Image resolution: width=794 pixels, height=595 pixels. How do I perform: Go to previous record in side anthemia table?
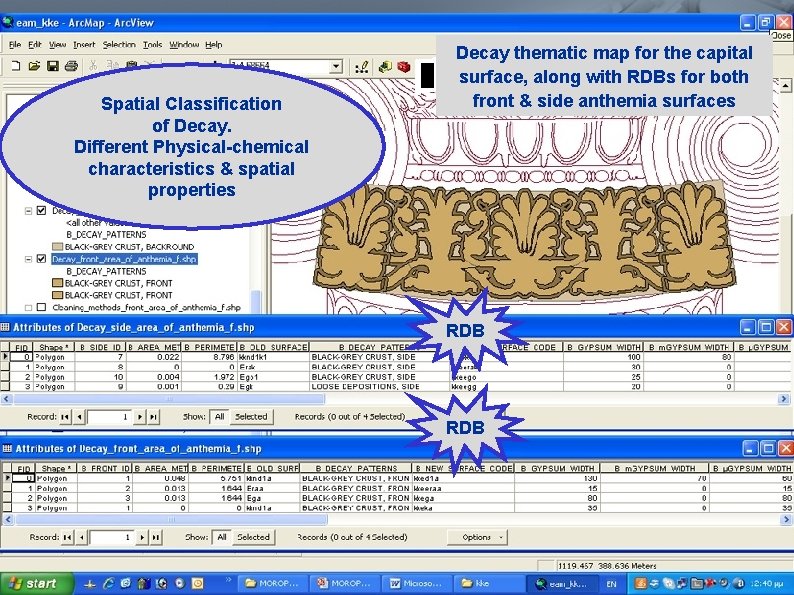(80, 417)
